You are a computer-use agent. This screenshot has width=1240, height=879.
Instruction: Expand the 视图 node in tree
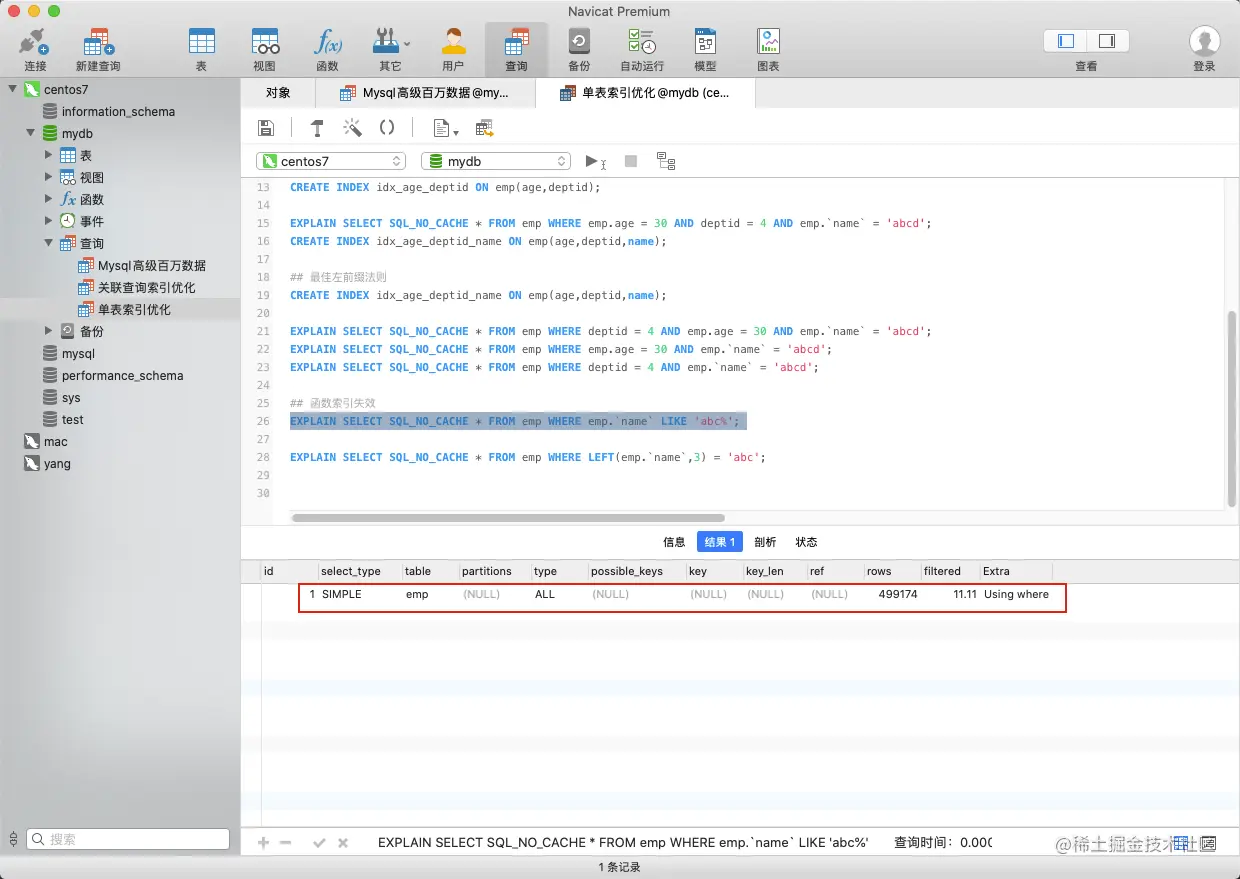49,177
